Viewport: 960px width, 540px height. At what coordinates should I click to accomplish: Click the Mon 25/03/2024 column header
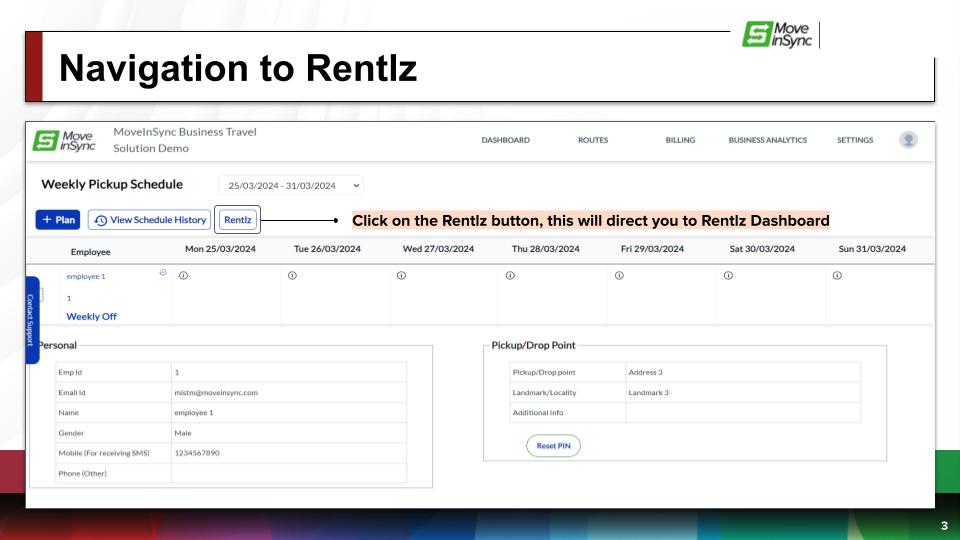coord(220,249)
